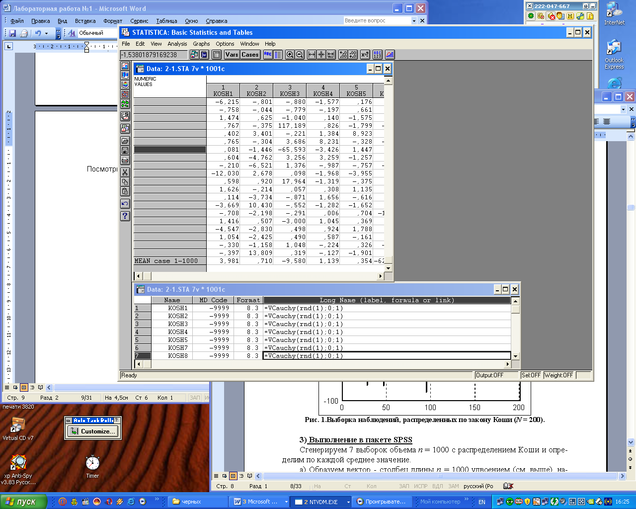Click the horizontal scrollbar of the data spreadsheet
Image resolution: width=636 pixels, height=509 pixels.
tap(260, 274)
